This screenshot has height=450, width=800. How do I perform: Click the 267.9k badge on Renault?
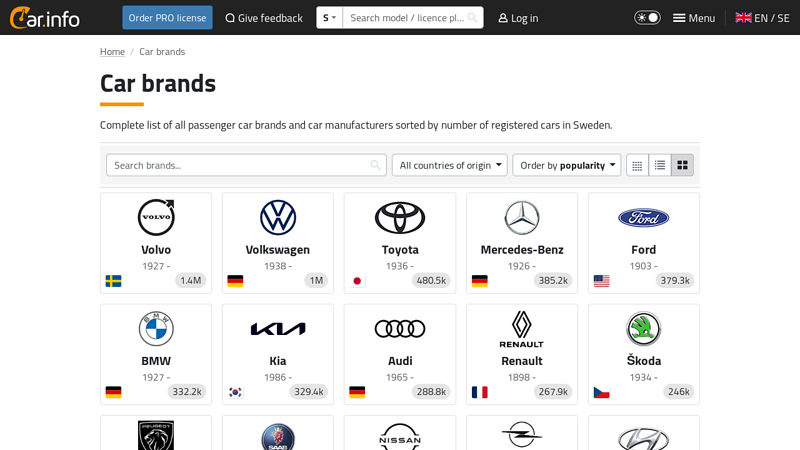click(x=553, y=392)
